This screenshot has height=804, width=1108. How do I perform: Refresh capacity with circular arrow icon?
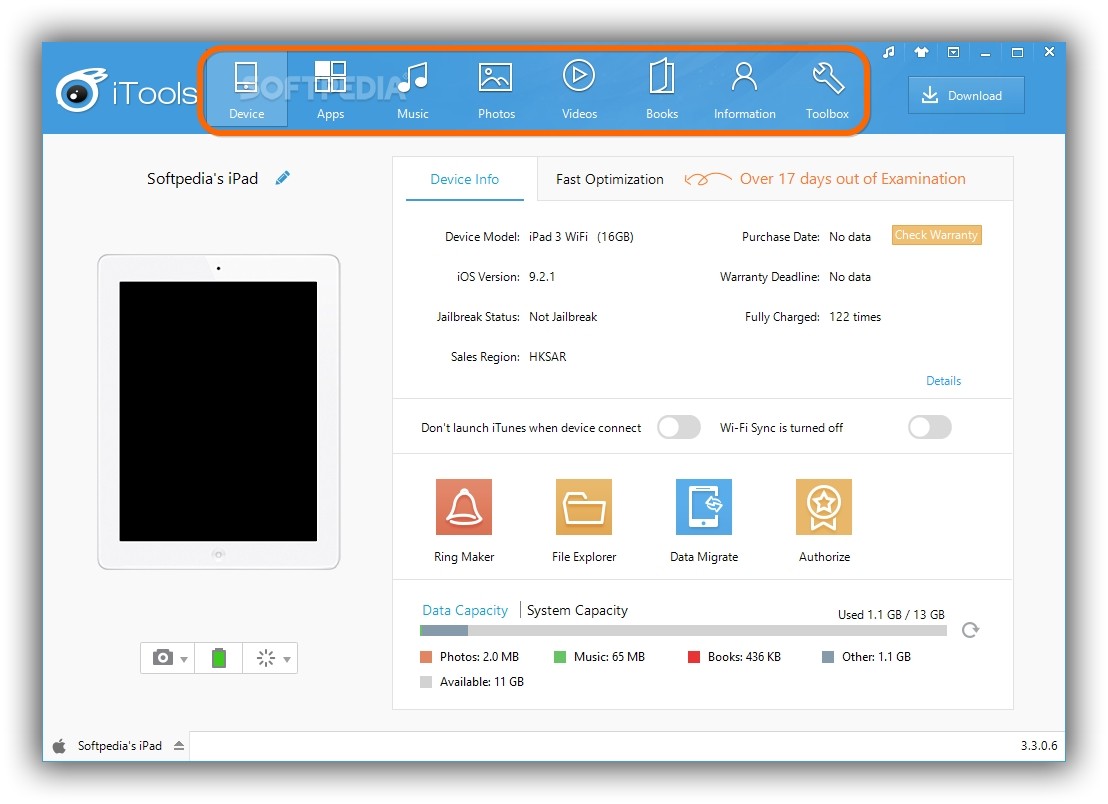point(970,630)
